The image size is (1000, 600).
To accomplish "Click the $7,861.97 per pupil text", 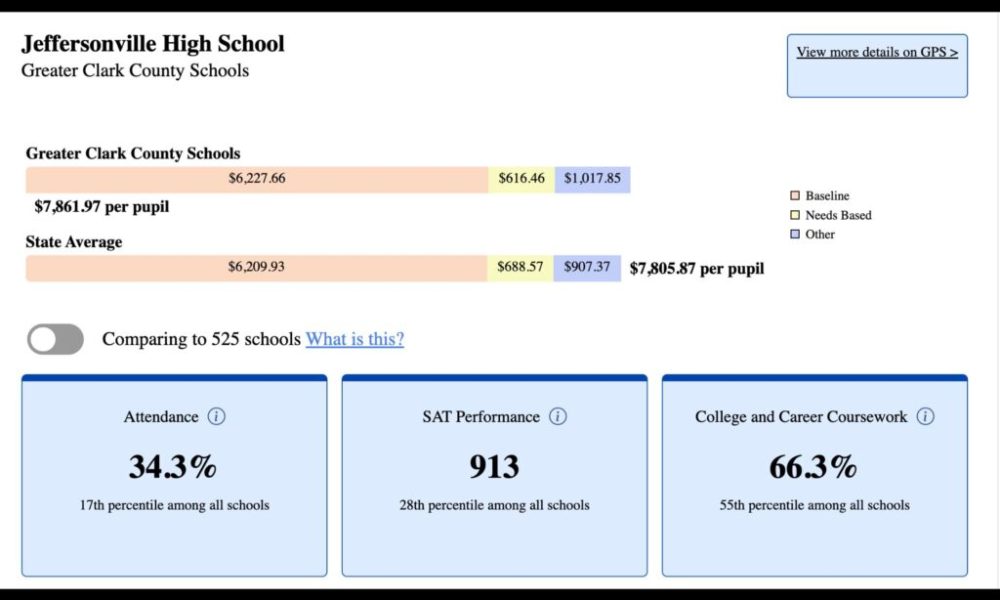I will pyautogui.click(x=102, y=207).
